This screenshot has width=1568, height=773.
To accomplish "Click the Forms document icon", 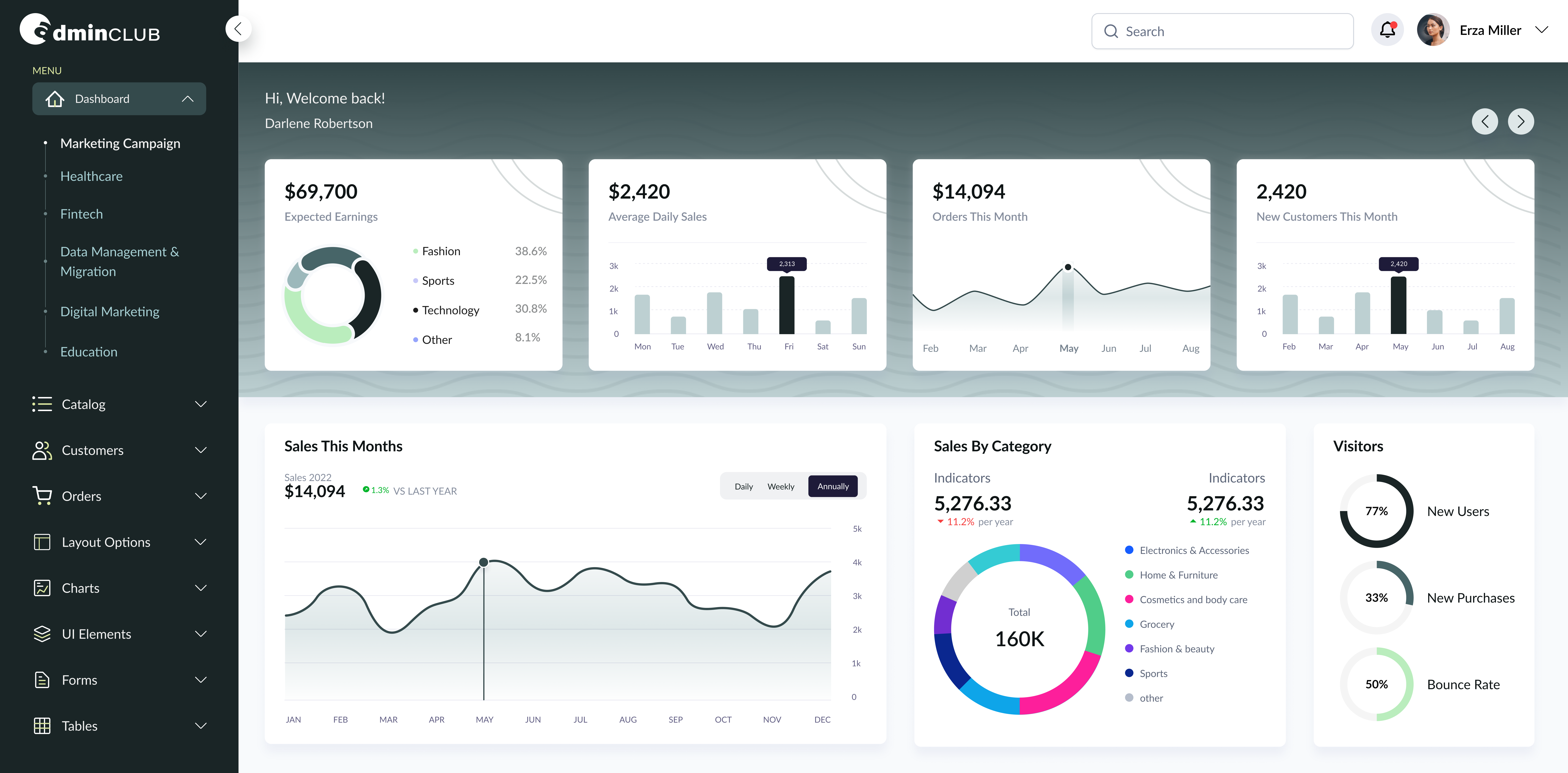I will pos(42,680).
